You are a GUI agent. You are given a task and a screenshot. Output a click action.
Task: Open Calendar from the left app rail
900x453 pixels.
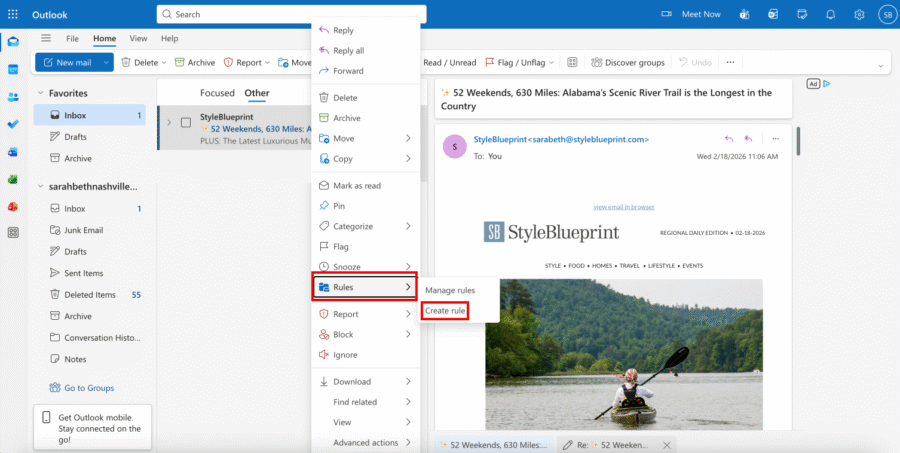[x=13, y=69]
